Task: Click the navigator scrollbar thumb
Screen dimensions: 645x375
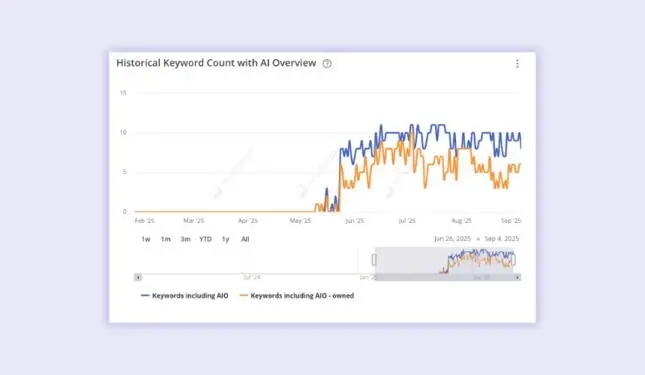Action: 444,278
